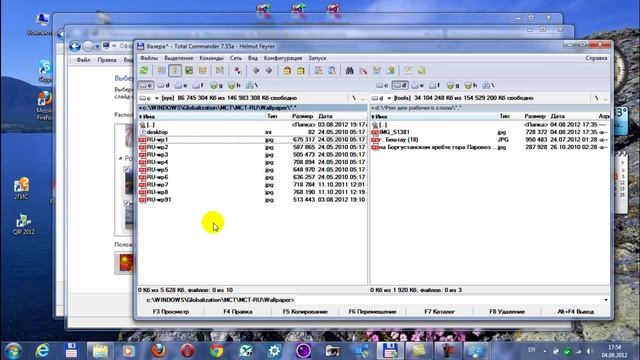This screenshot has height=360, width=640.
Task: Open the Конфигурация menu
Action: point(283,58)
